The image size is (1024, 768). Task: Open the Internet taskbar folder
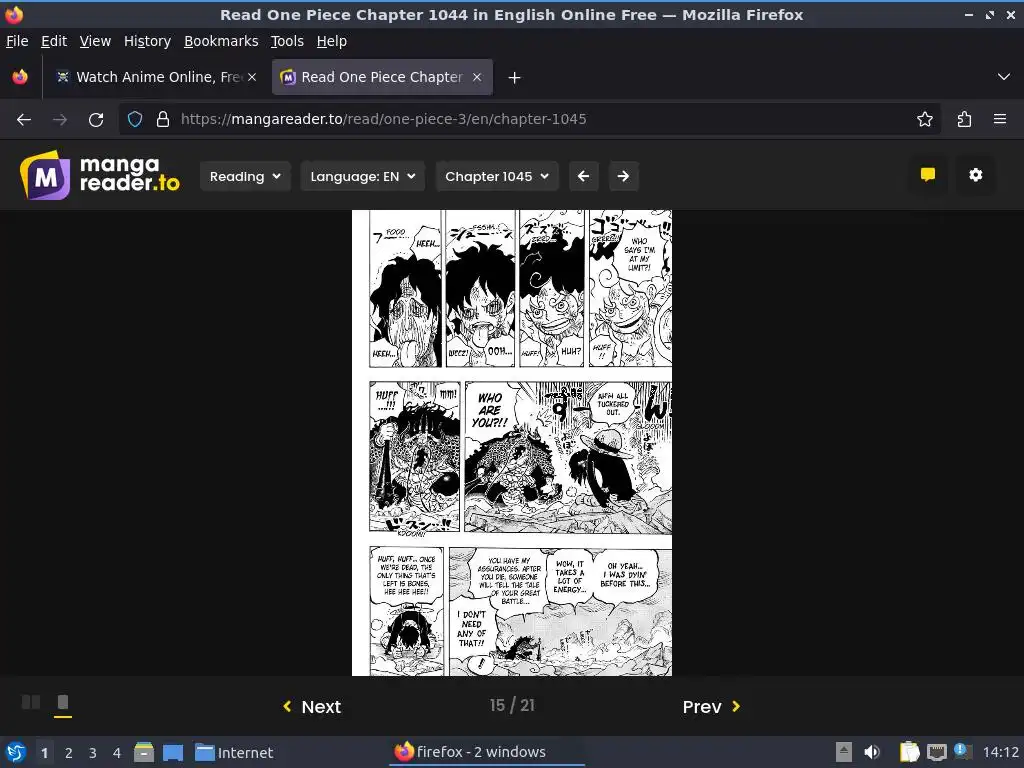tap(234, 752)
